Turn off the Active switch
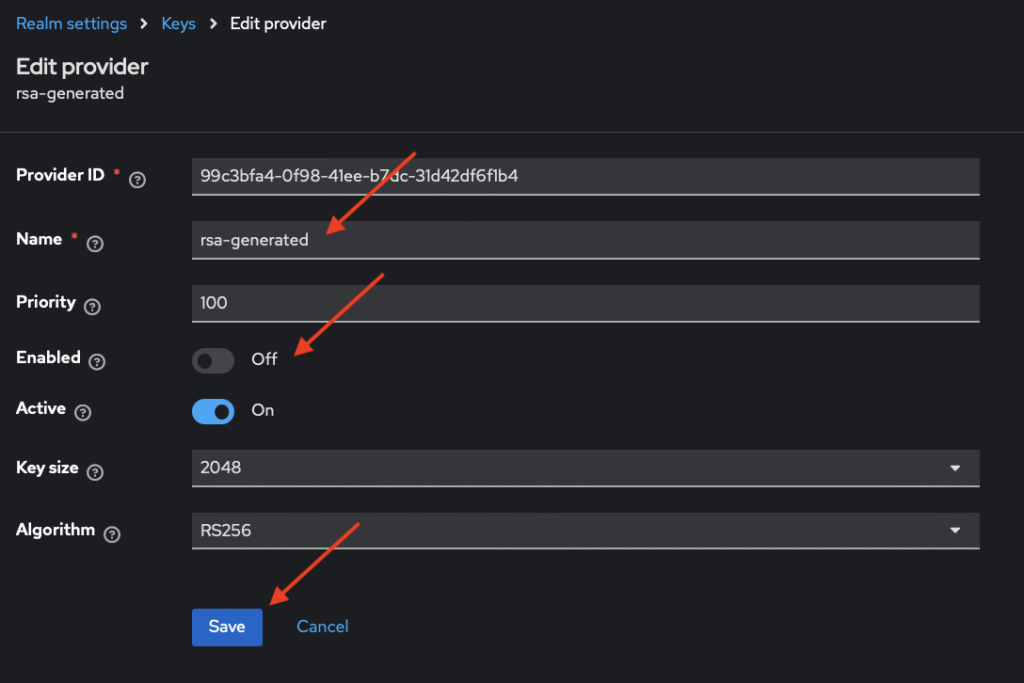1024x683 pixels. click(x=213, y=411)
